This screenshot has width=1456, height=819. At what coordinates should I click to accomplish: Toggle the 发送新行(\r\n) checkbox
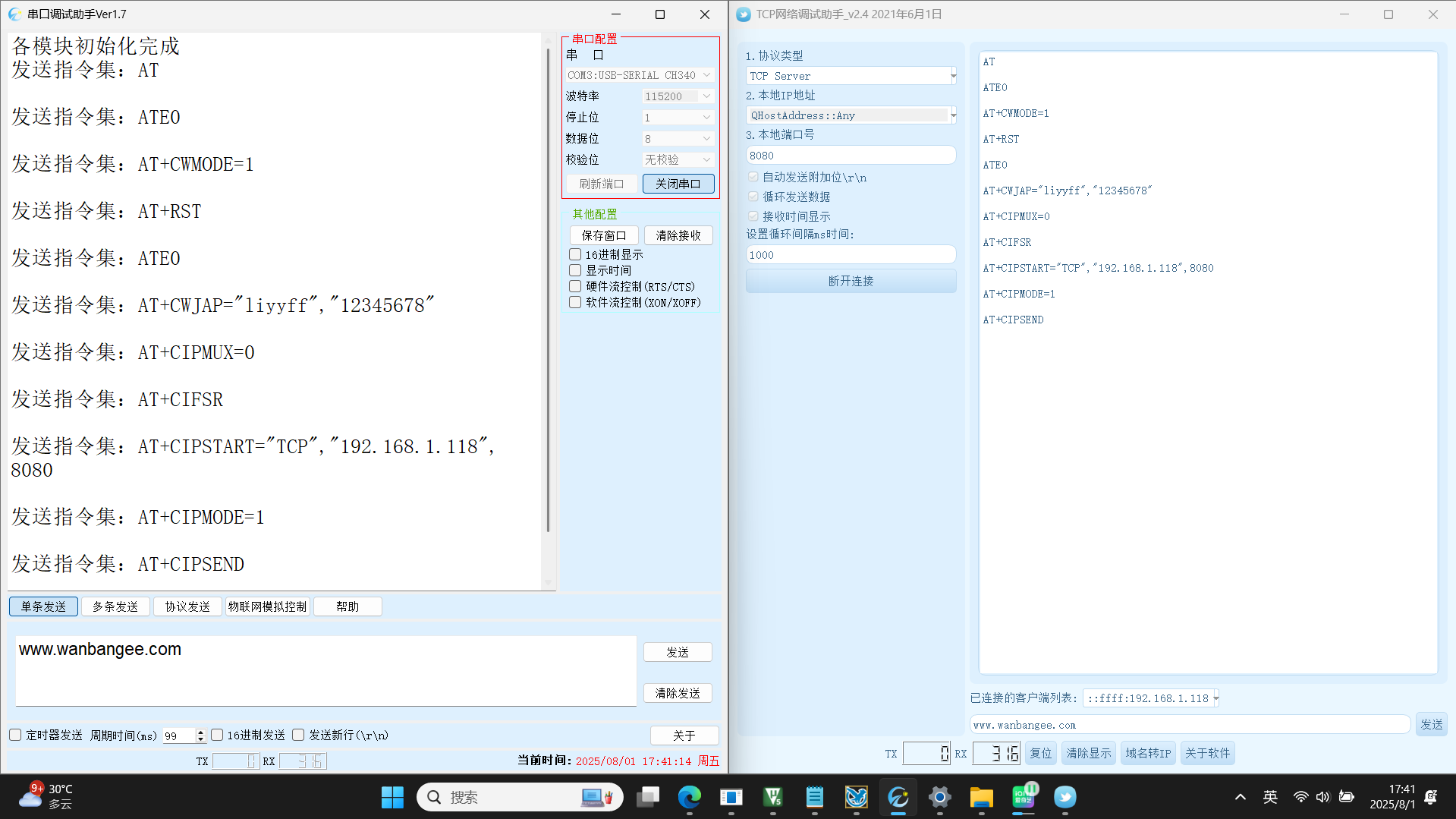[x=298, y=735]
